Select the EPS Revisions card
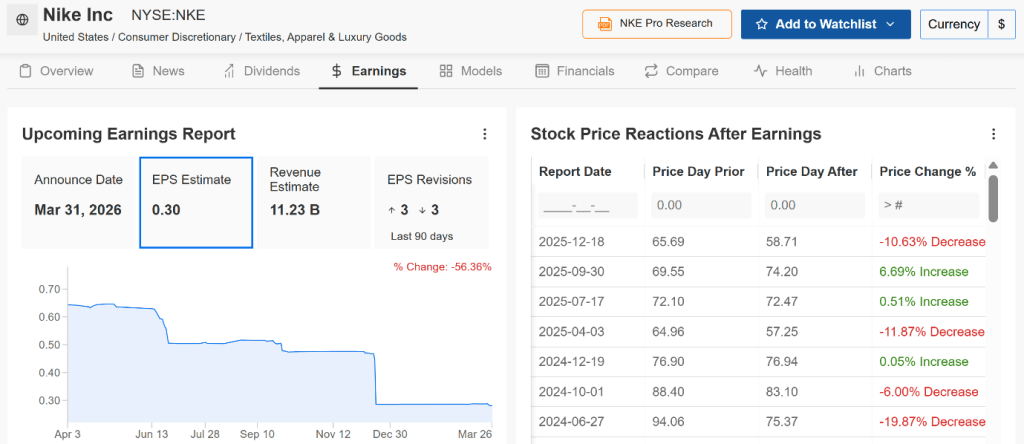The height and width of the screenshot is (444, 1024). [430, 202]
